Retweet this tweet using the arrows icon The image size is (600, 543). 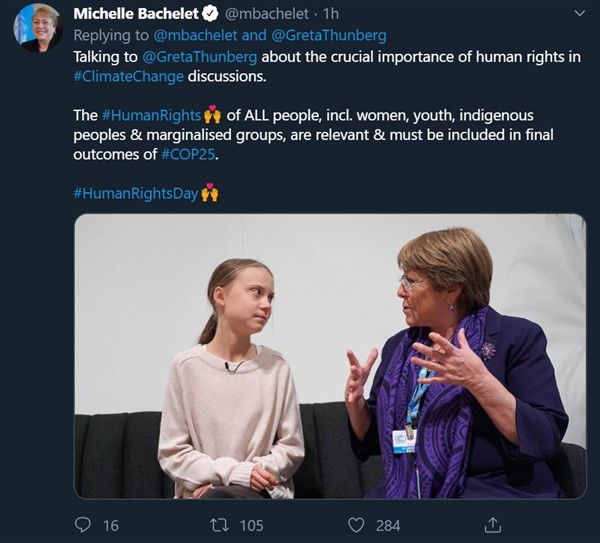pyautogui.click(x=220, y=524)
